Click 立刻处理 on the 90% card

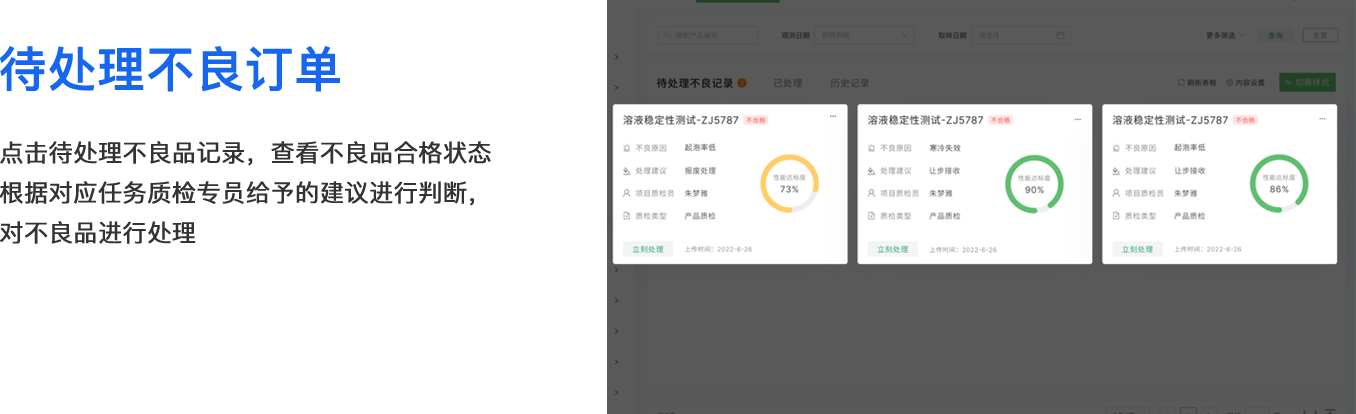892,249
